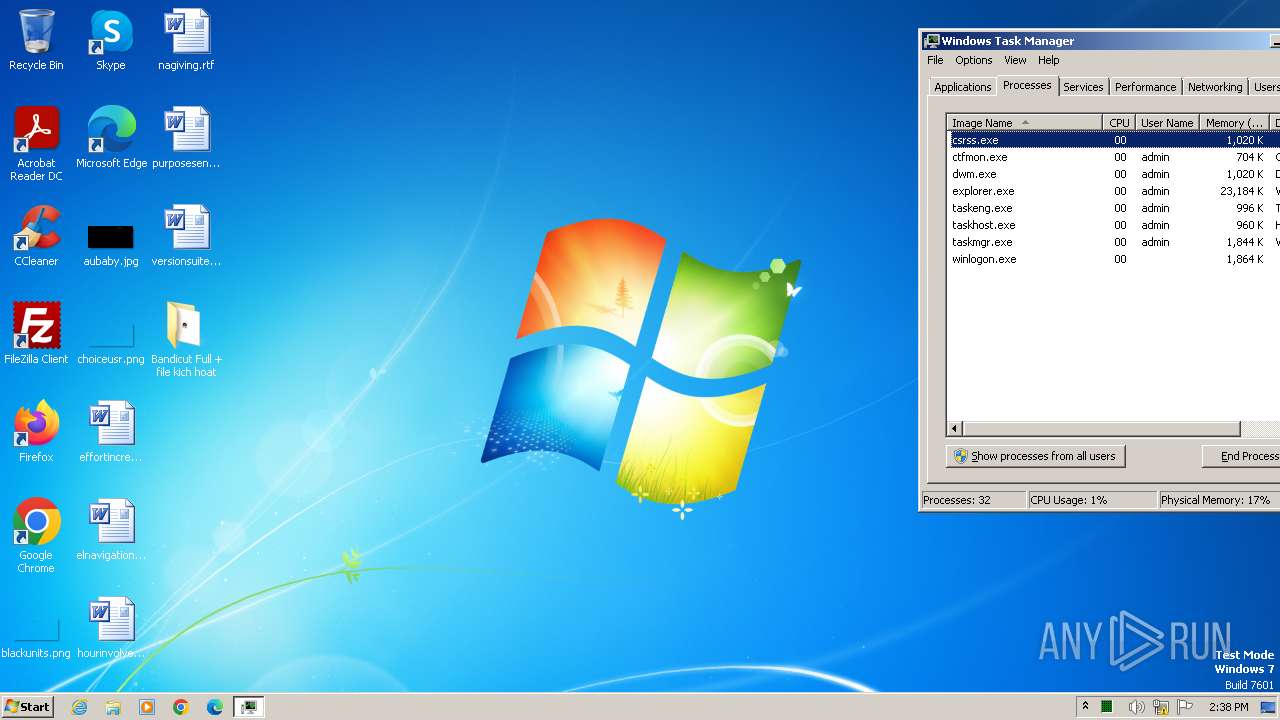Select the taskeng.exe process row
The height and width of the screenshot is (720, 1280).
coord(1113,208)
